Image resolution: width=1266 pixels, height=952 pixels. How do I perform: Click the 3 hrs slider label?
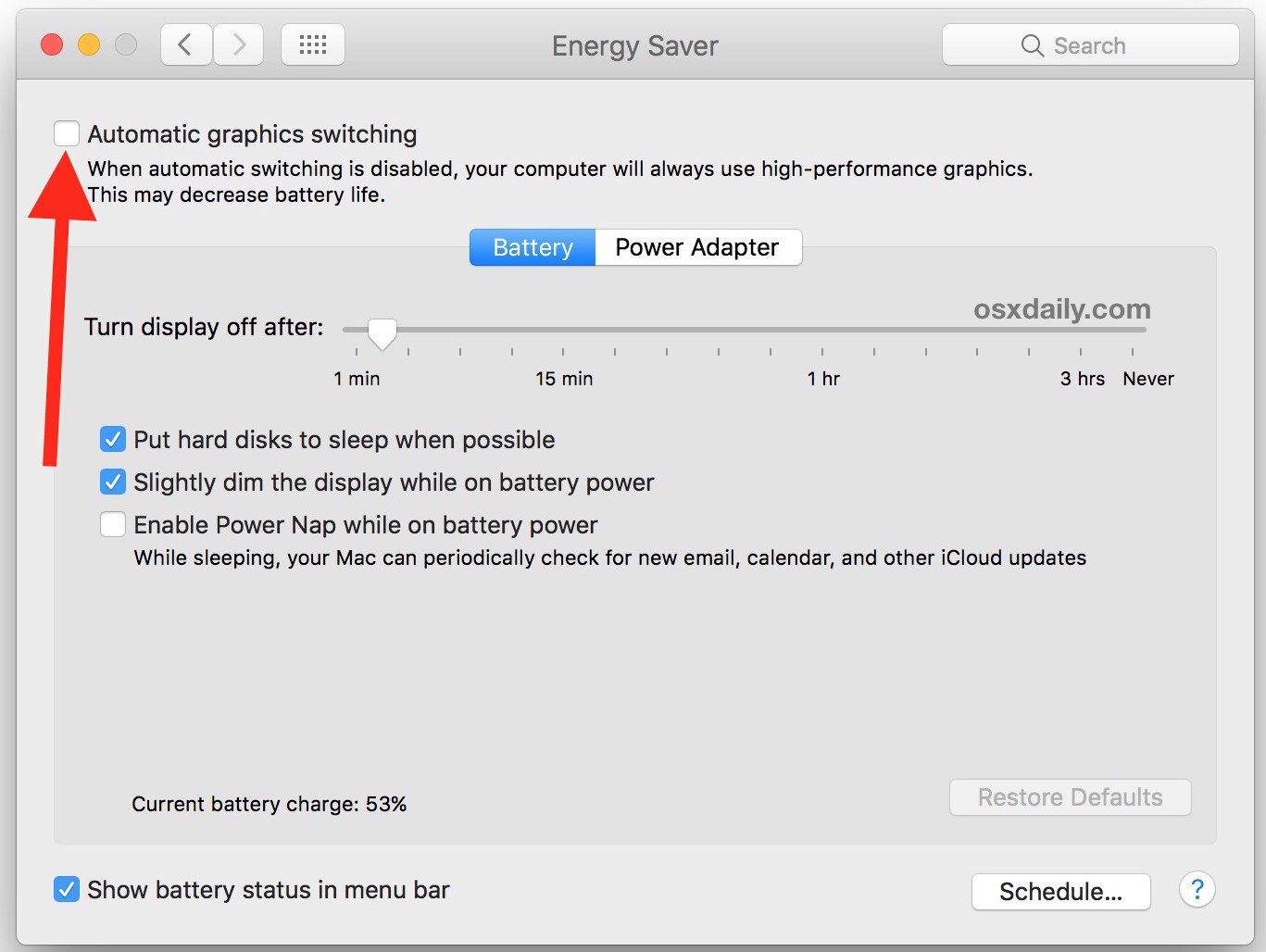click(x=1083, y=379)
